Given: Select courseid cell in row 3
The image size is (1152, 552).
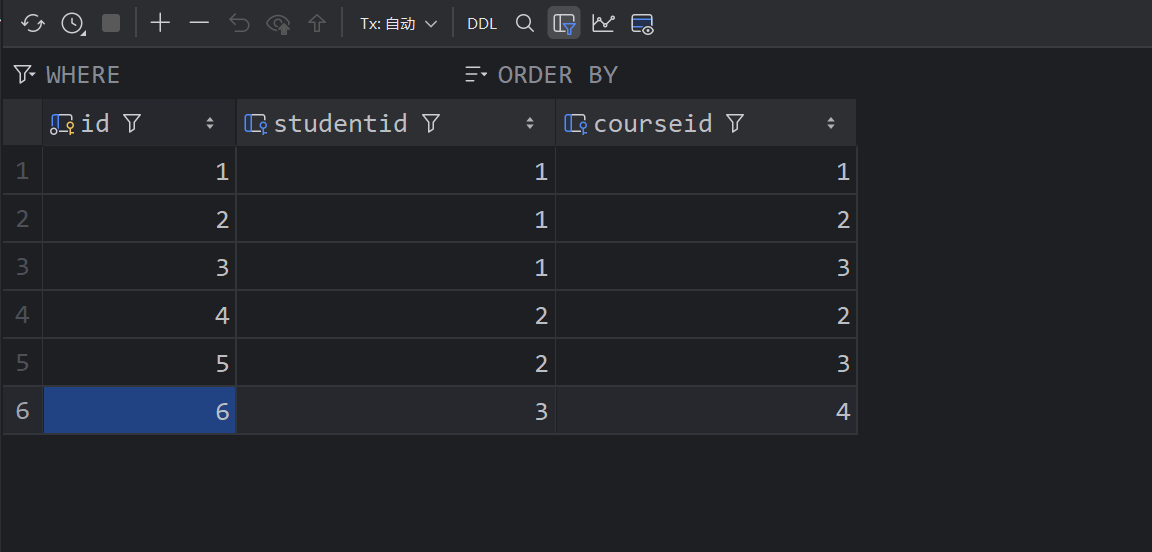Looking at the screenshot, I should 706,266.
